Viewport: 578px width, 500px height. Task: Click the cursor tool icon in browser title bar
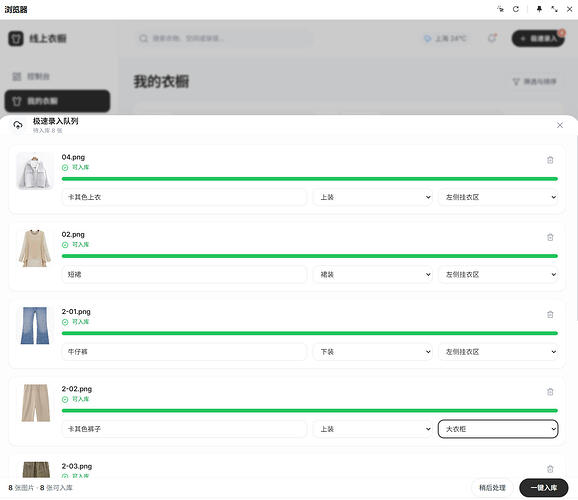coord(500,9)
